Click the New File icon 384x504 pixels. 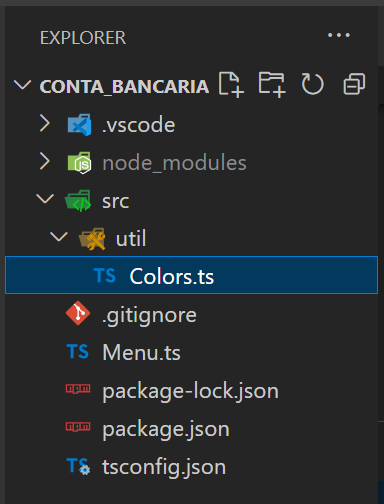[231, 85]
